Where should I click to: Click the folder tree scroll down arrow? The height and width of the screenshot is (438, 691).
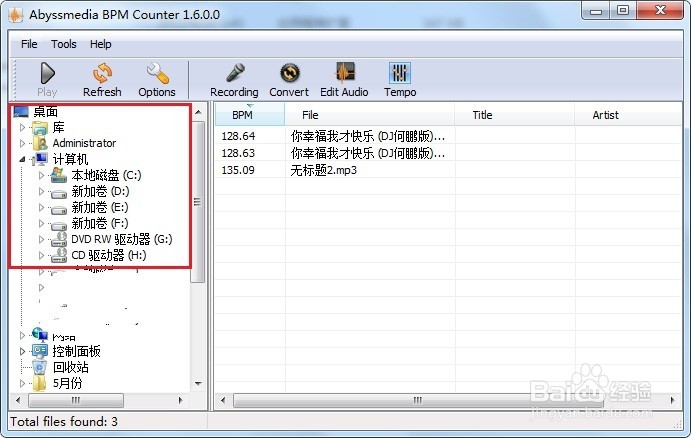coord(198,383)
